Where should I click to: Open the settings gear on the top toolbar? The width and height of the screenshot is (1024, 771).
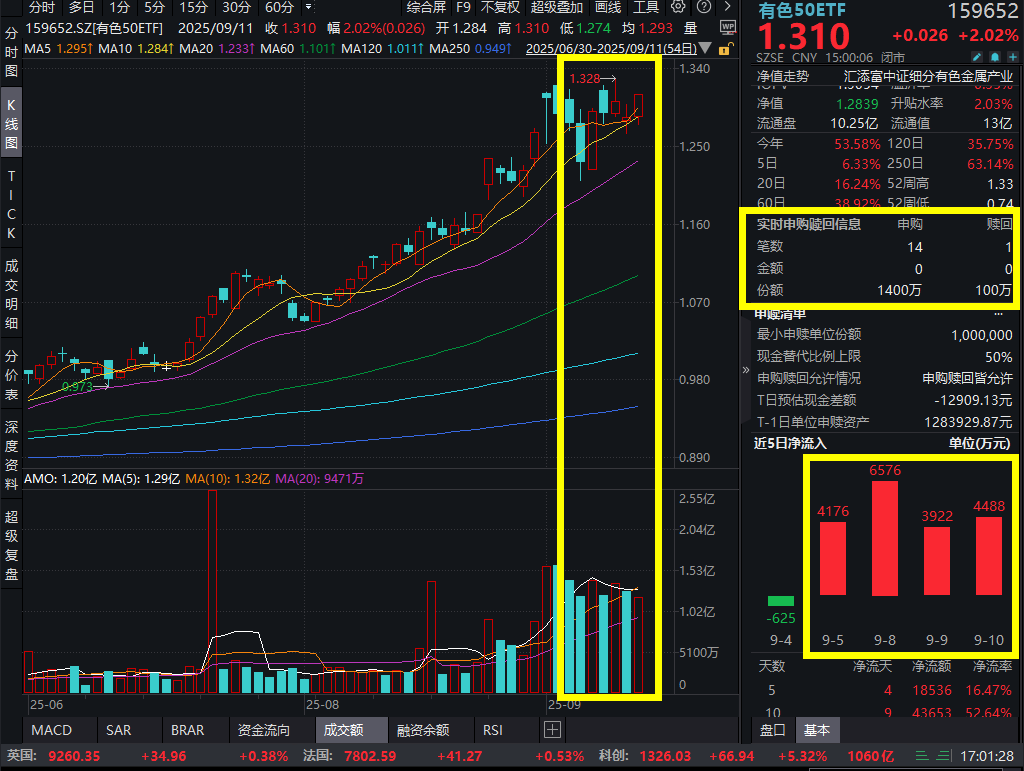pos(676,8)
